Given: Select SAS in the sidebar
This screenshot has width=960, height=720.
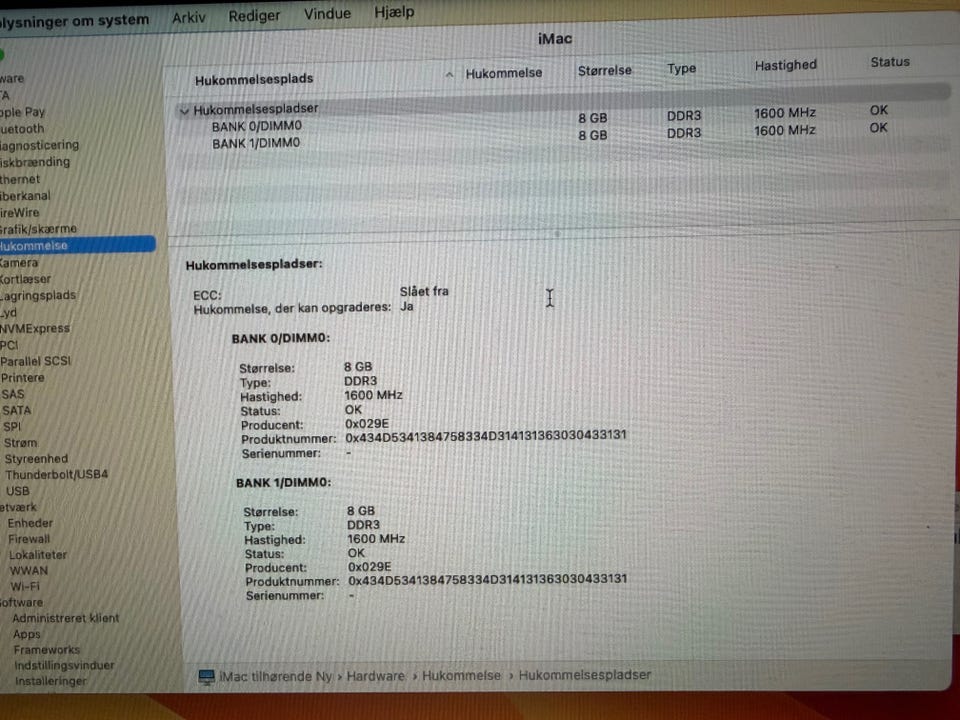Looking at the screenshot, I should pos(13,394).
